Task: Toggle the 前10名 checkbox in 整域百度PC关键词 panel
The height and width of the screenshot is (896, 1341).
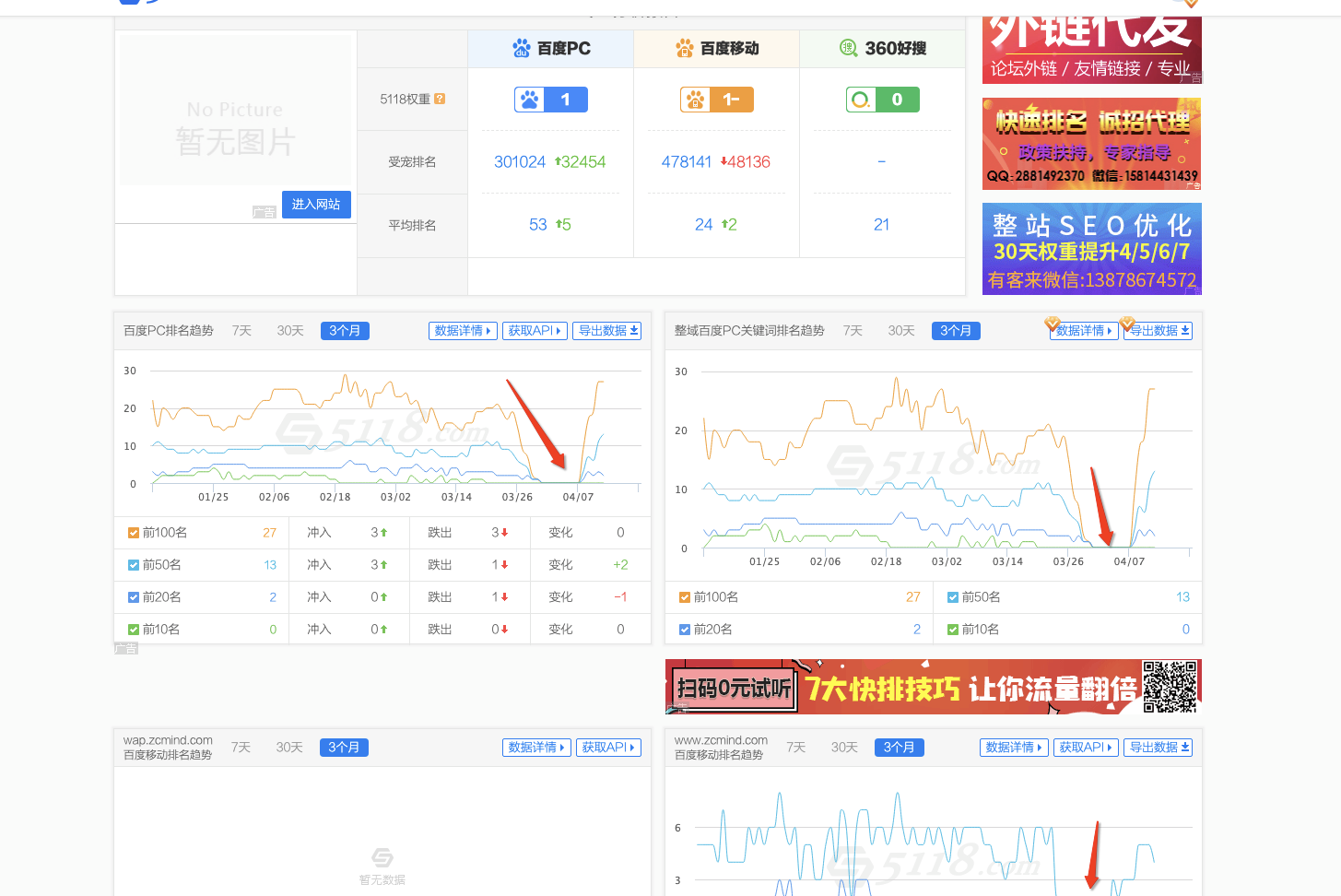Action: [x=953, y=630]
